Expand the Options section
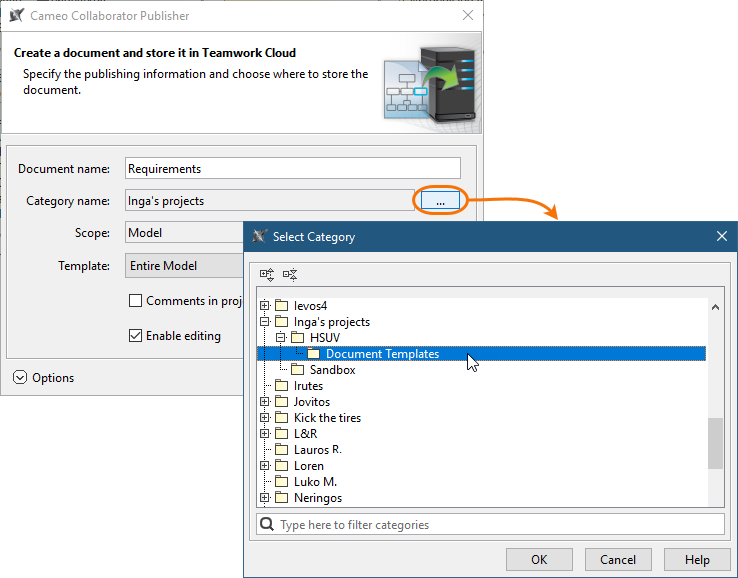The width and height of the screenshot is (738, 578). click(x=20, y=377)
